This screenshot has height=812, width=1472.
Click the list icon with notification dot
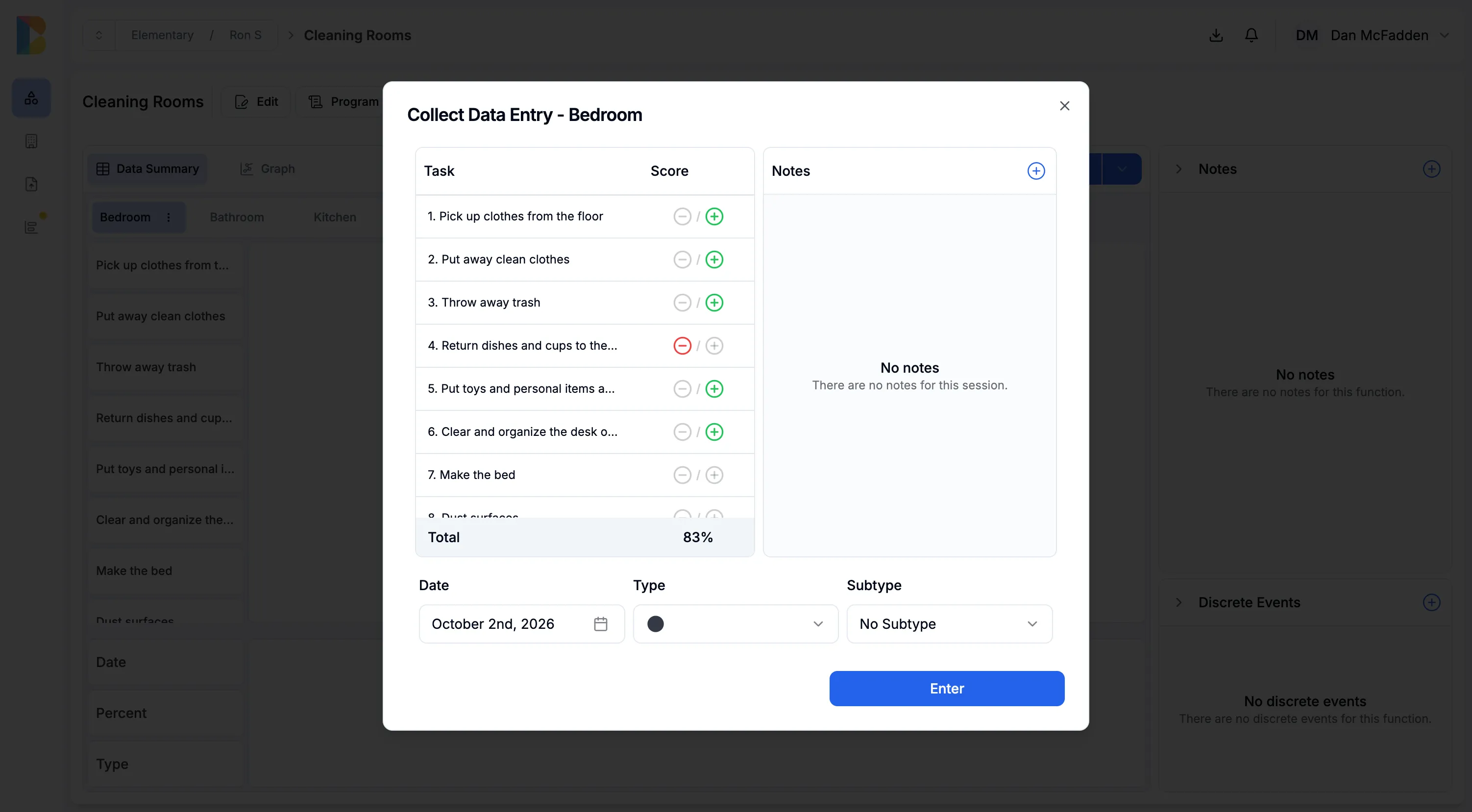31,227
